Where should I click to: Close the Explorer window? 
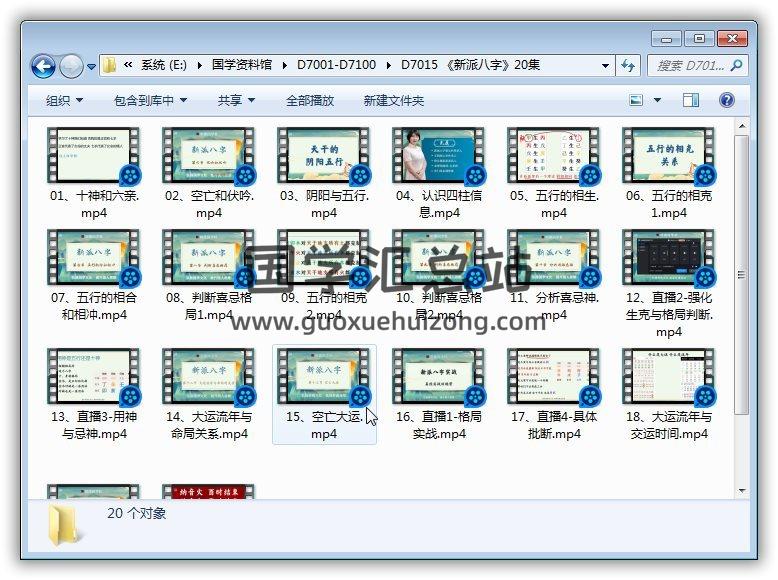point(732,39)
